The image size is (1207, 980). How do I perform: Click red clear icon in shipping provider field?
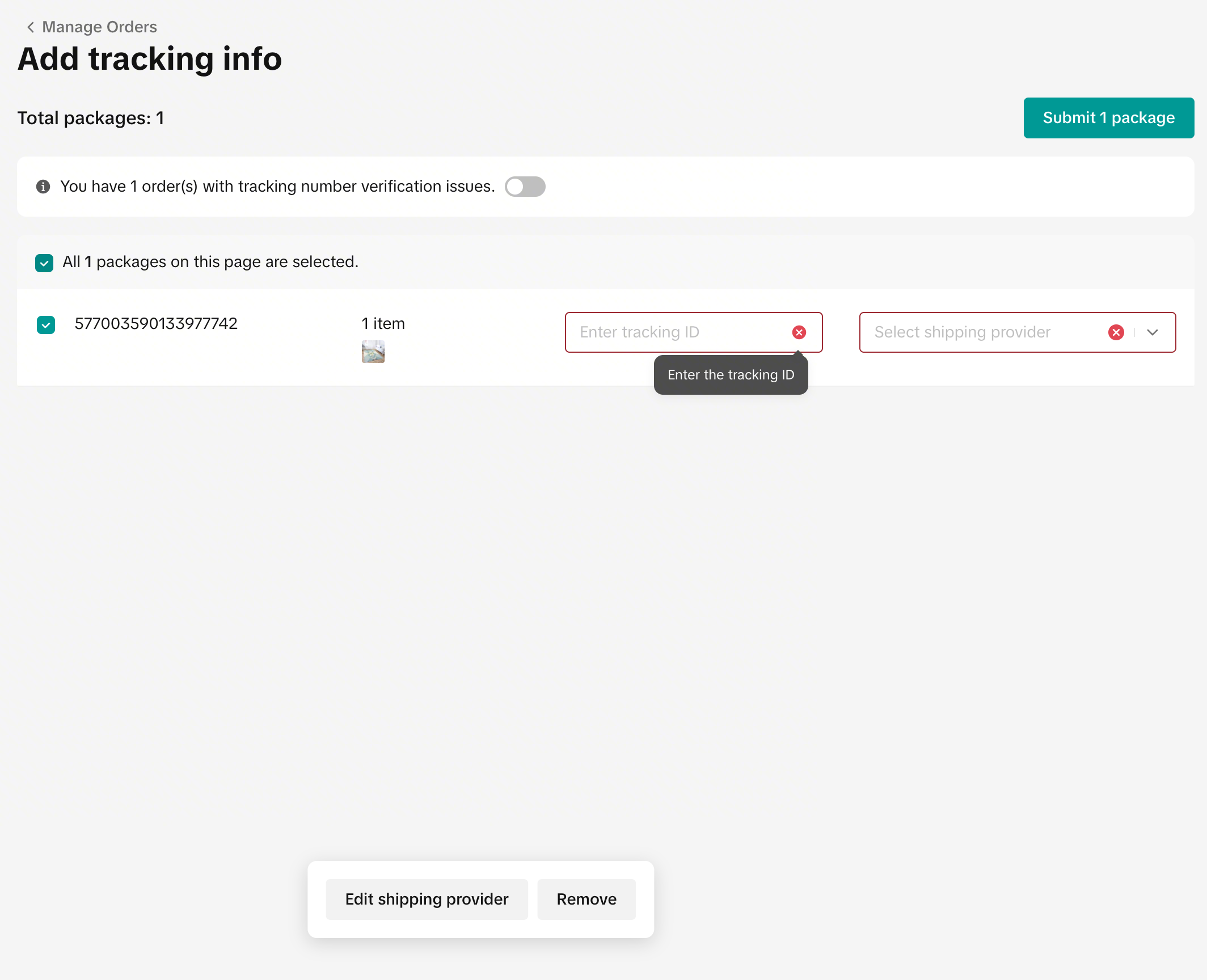click(x=1116, y=332)
